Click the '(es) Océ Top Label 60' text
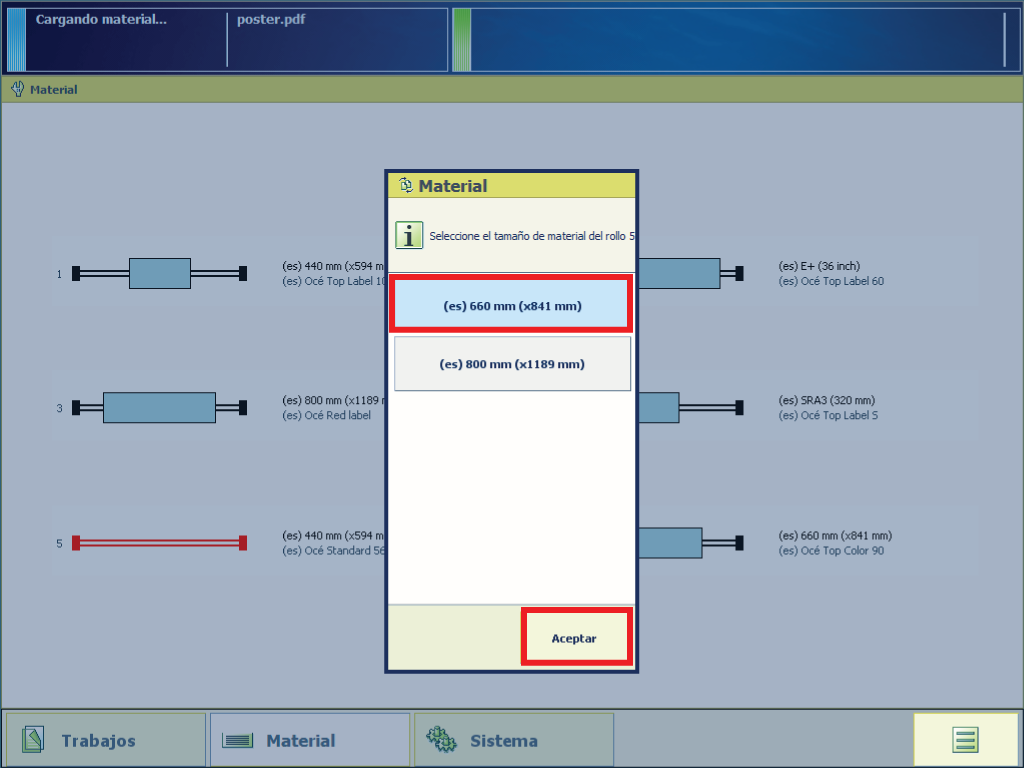The width and height of the screenshot is (1024, 768). pos(831,281)
